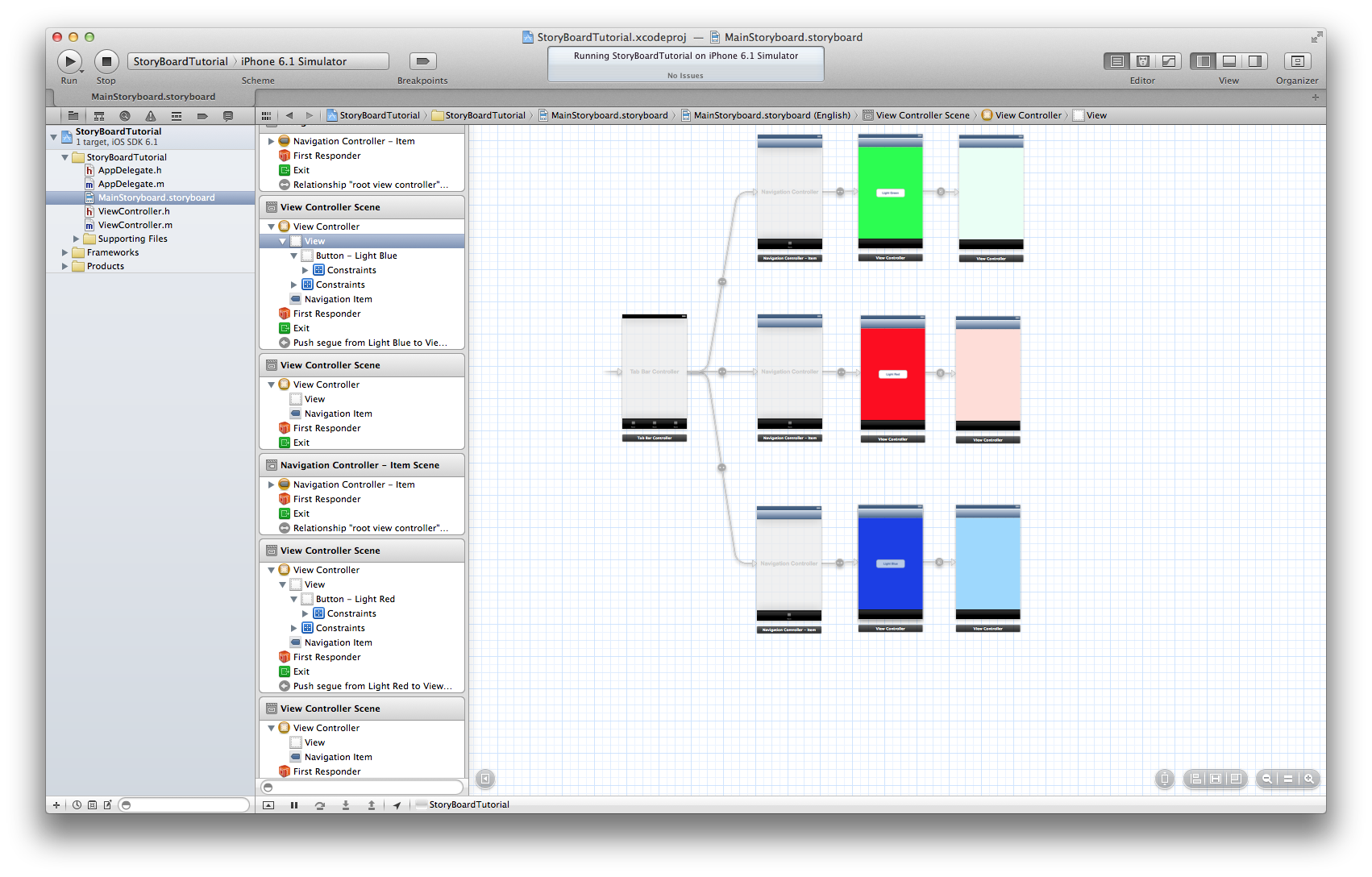Expand the Supporting Files folder
1372x877 pixels.
(x=77, y=239)
